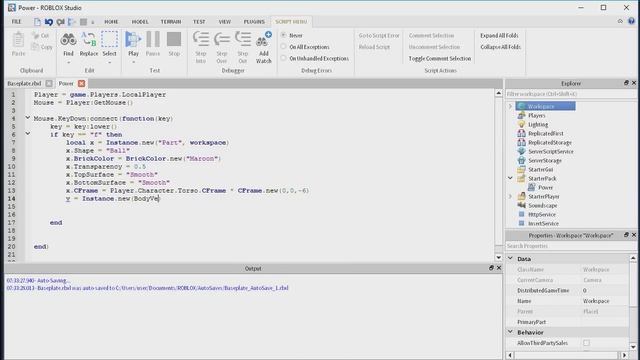Open the help question mark icon
This screenshot has height=360, width=640.
(631, 21)
